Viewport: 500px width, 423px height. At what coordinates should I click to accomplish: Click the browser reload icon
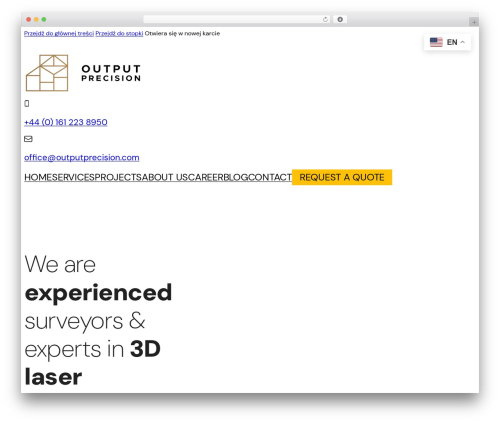pyautogui.click(x=325, y=20)
